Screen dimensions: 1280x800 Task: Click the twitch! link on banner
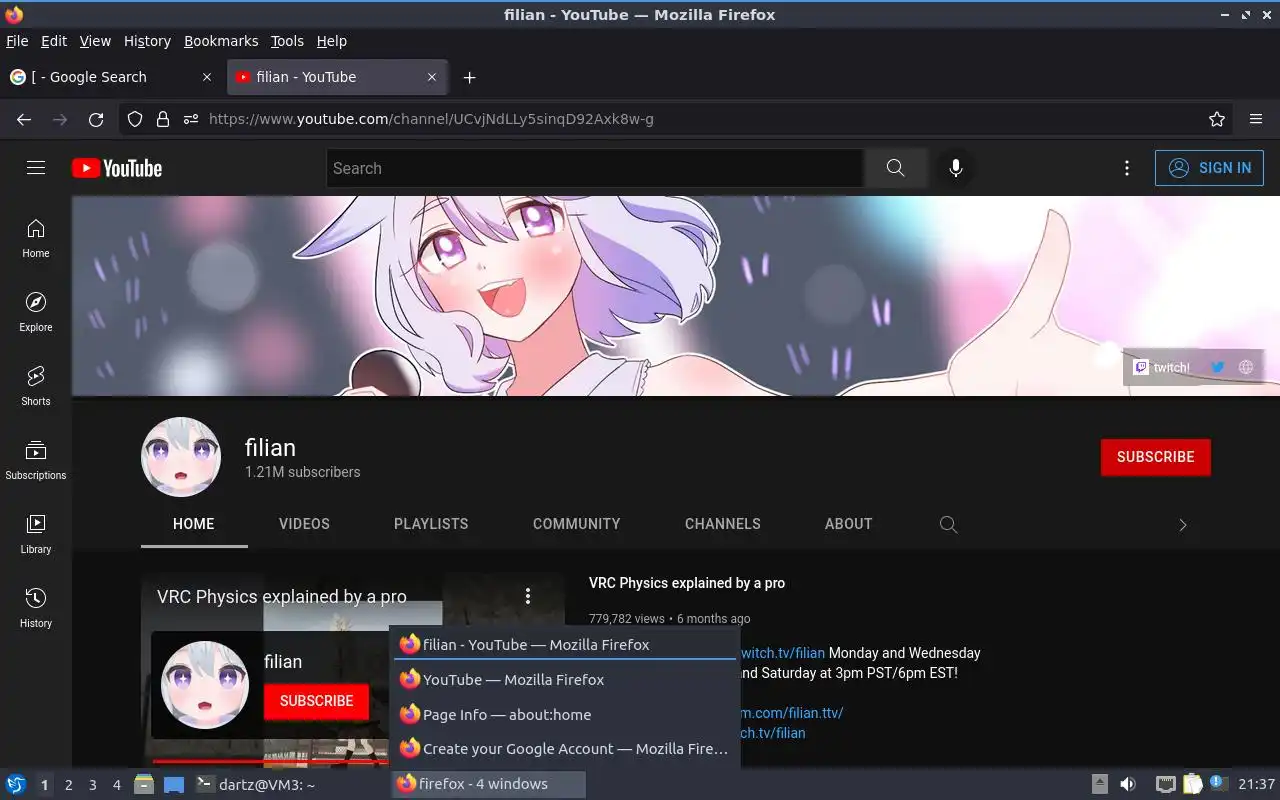[x=1162, y=367]
